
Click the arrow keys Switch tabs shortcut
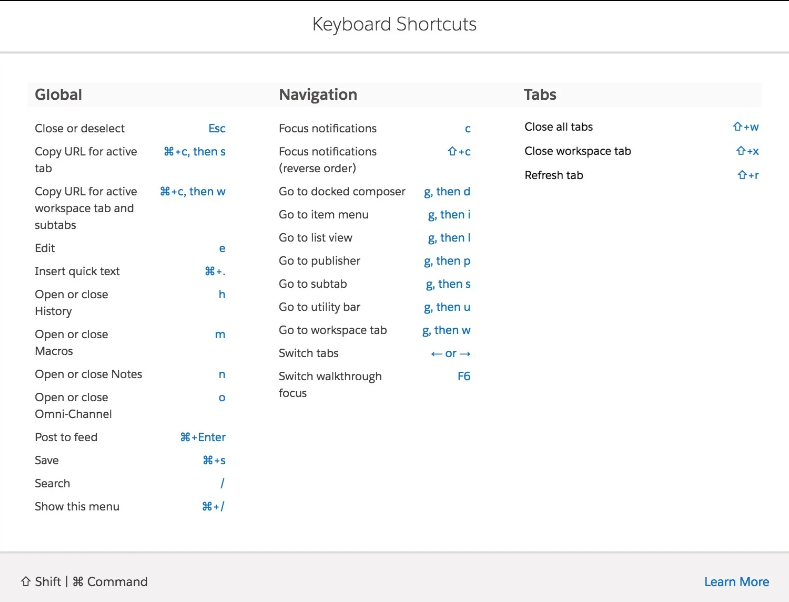pyautogui.click(x=450, y=354)
